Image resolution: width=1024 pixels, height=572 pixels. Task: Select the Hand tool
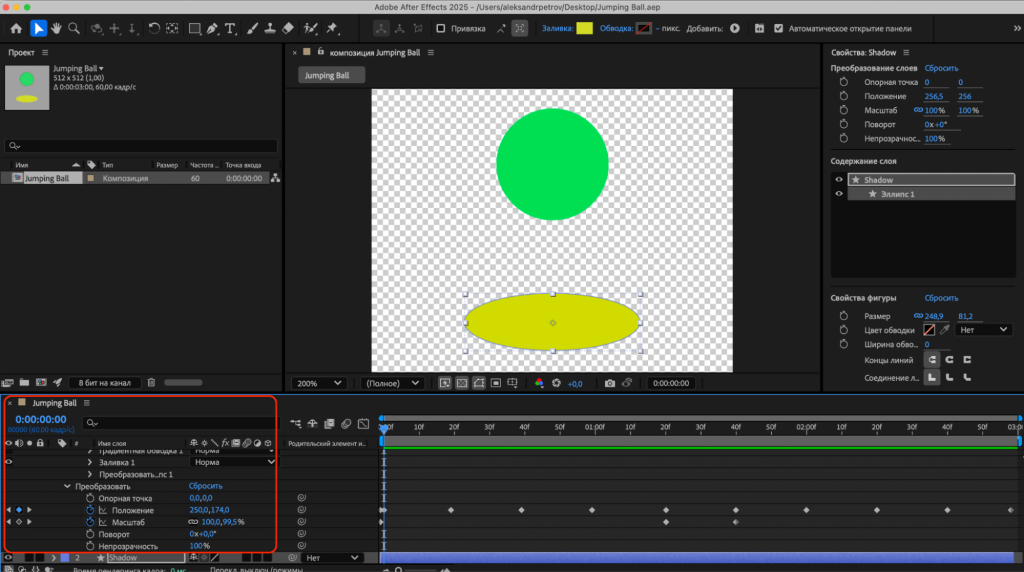[56, 28]
